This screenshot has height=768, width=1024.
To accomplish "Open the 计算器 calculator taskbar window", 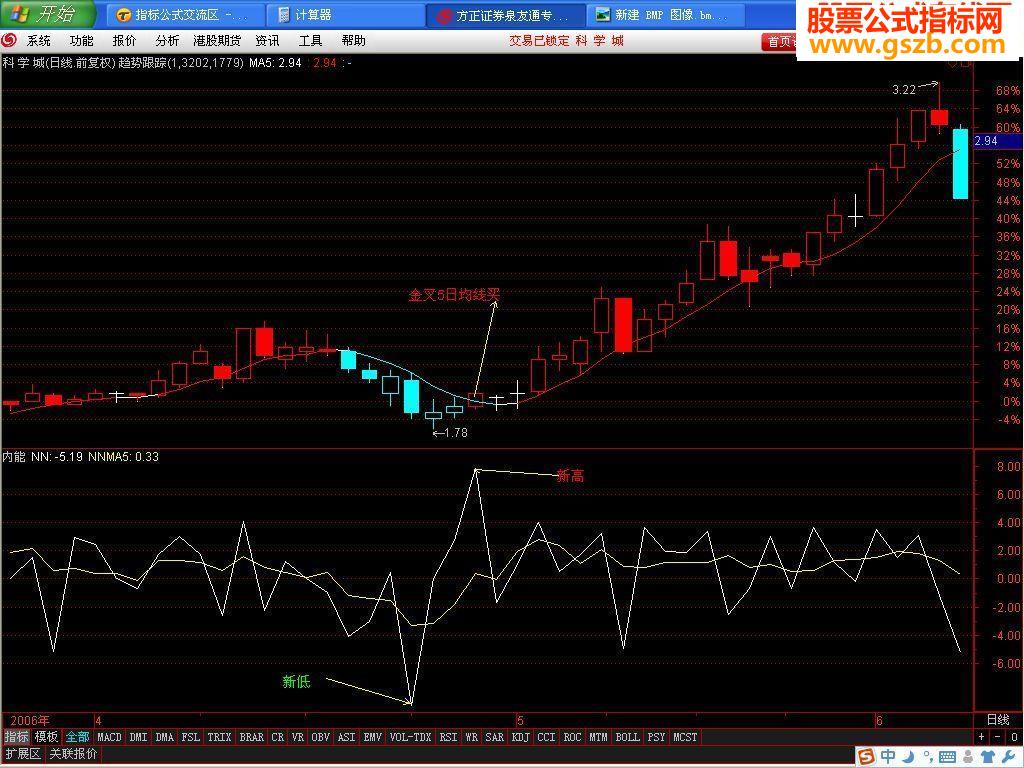I will (x=346, y=15).
